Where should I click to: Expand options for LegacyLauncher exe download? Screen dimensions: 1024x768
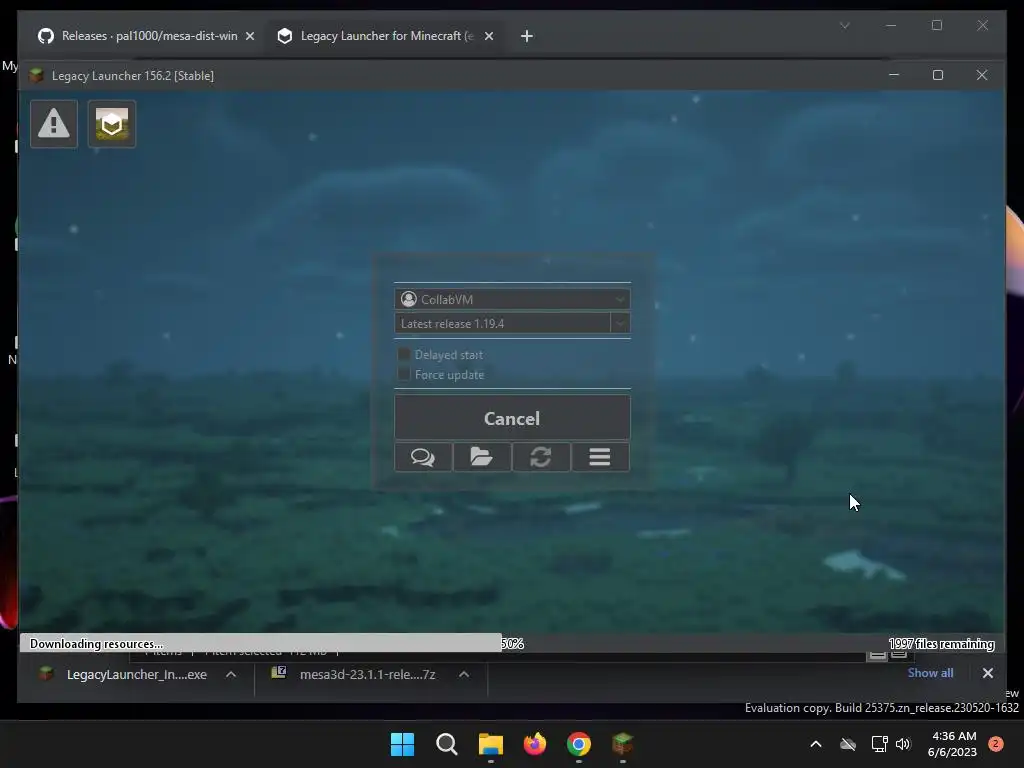pyautogui.click(x=231, y=675)
